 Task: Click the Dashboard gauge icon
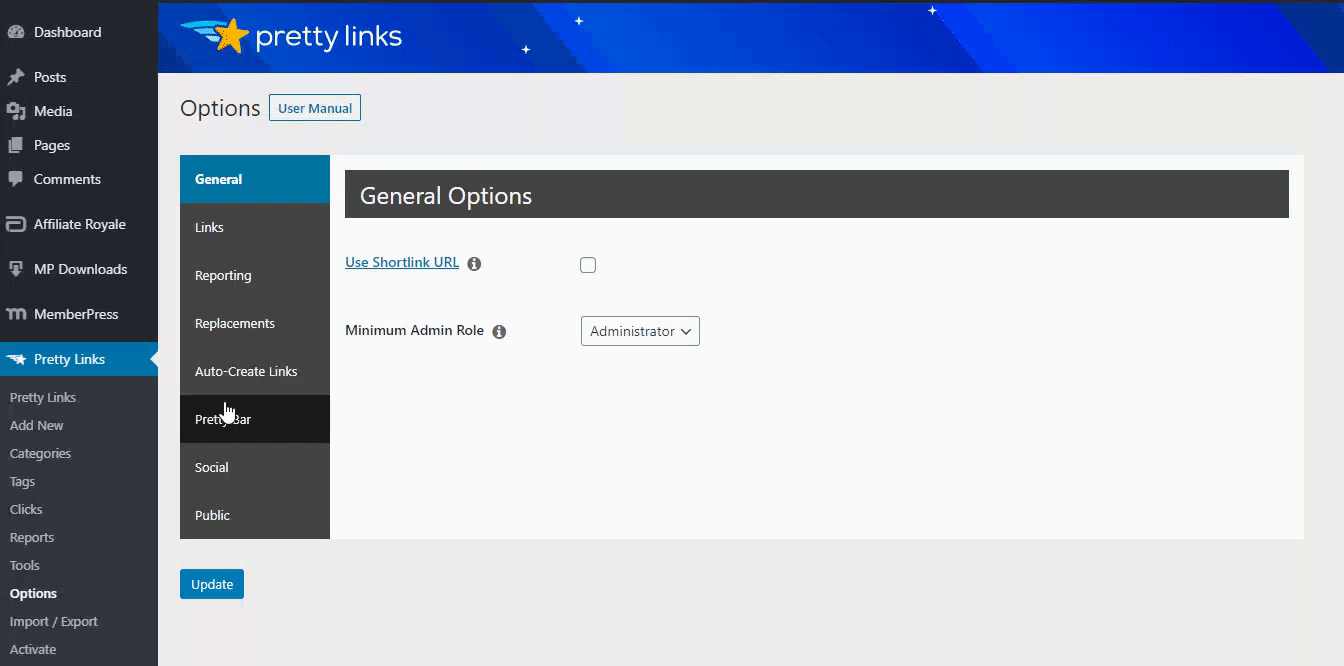(16, 32)
